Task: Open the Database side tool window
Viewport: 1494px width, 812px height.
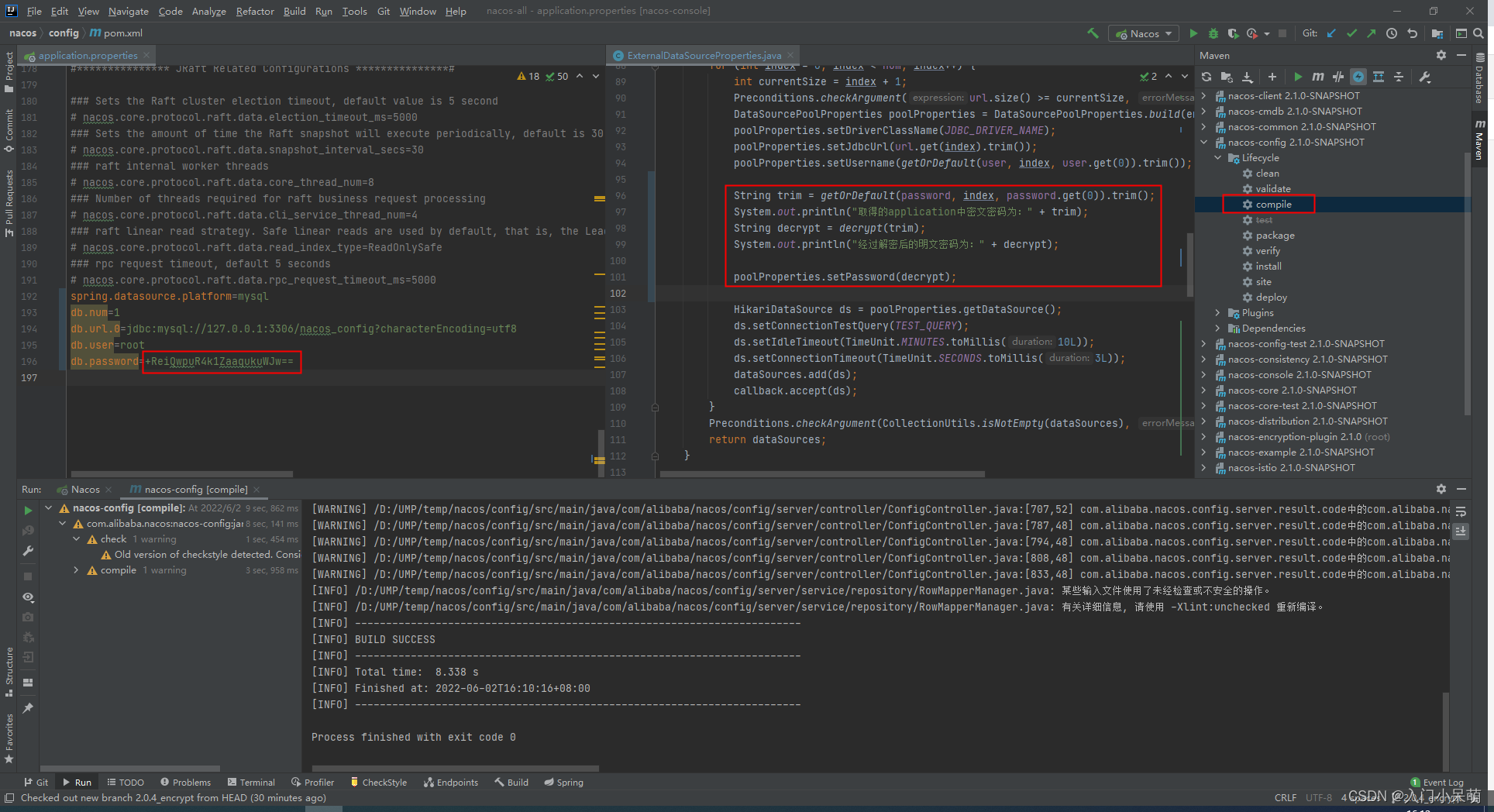Action: (x=1480, y=77)
